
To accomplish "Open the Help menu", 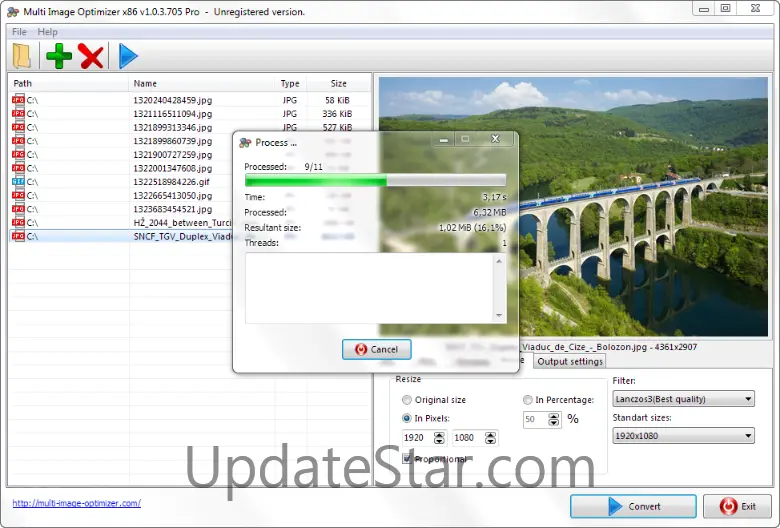I will pyautogui.click(x=47, y=32).
